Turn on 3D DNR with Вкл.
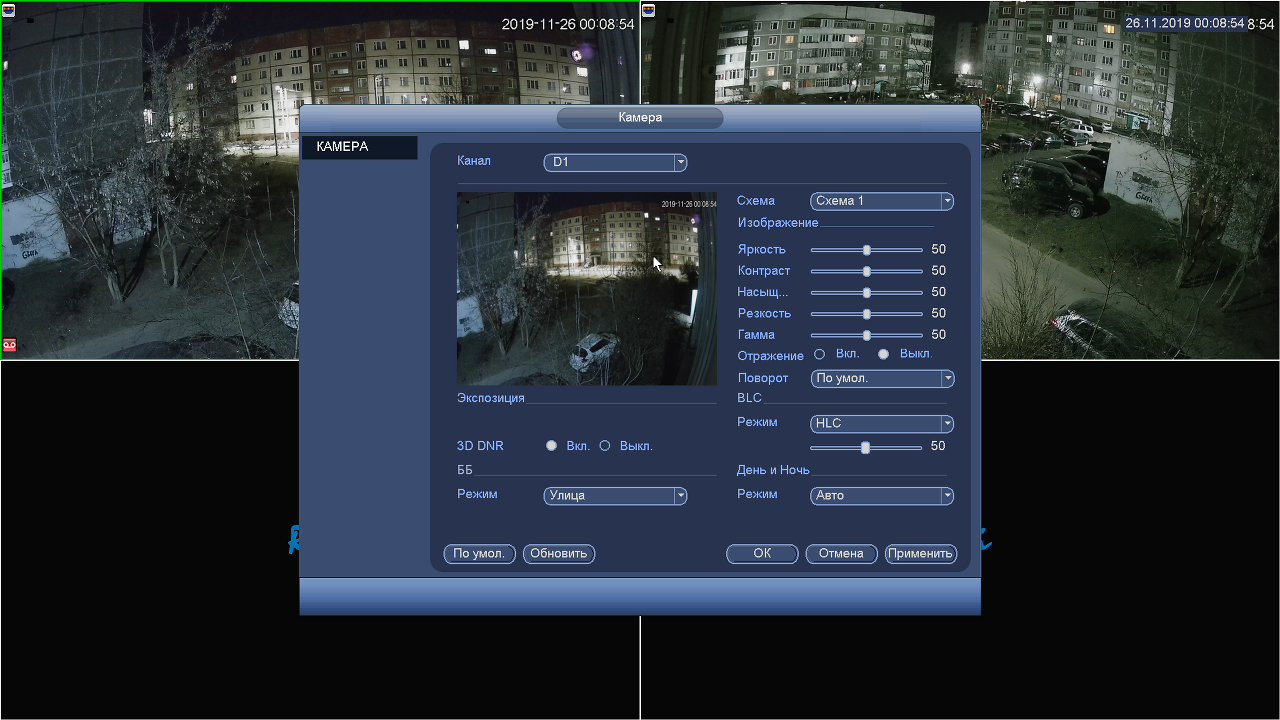Screen dimensions: 1280x720 pos(551,446)
